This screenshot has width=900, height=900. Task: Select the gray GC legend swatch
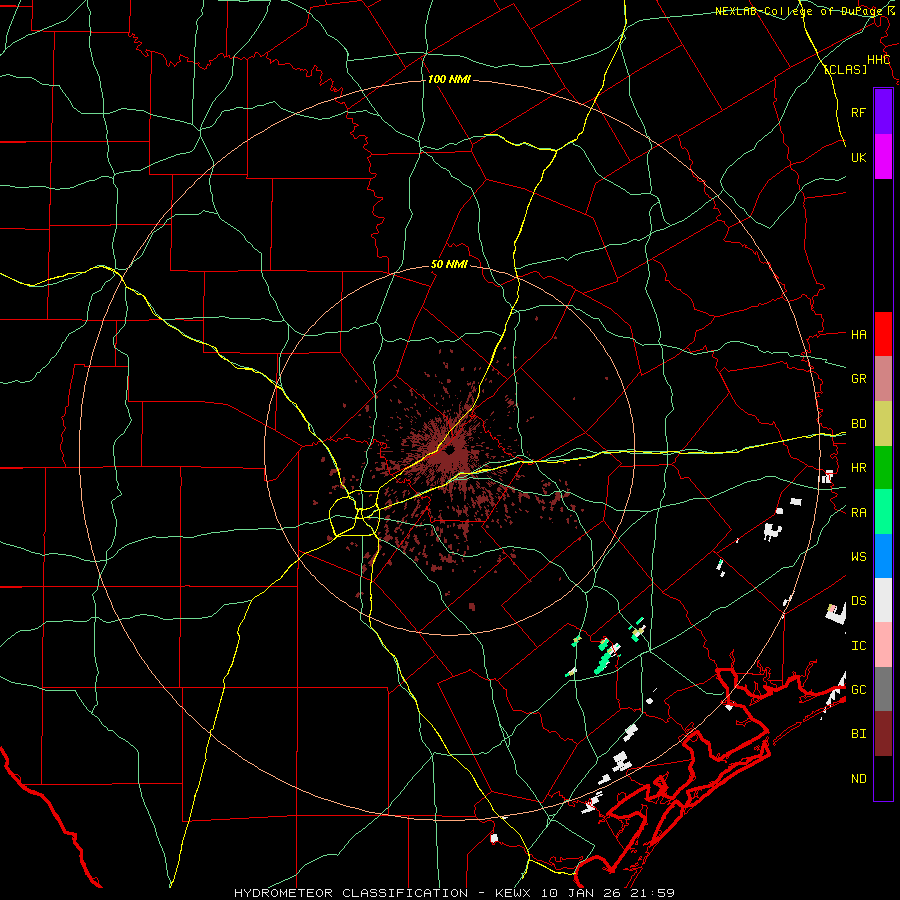883,689
